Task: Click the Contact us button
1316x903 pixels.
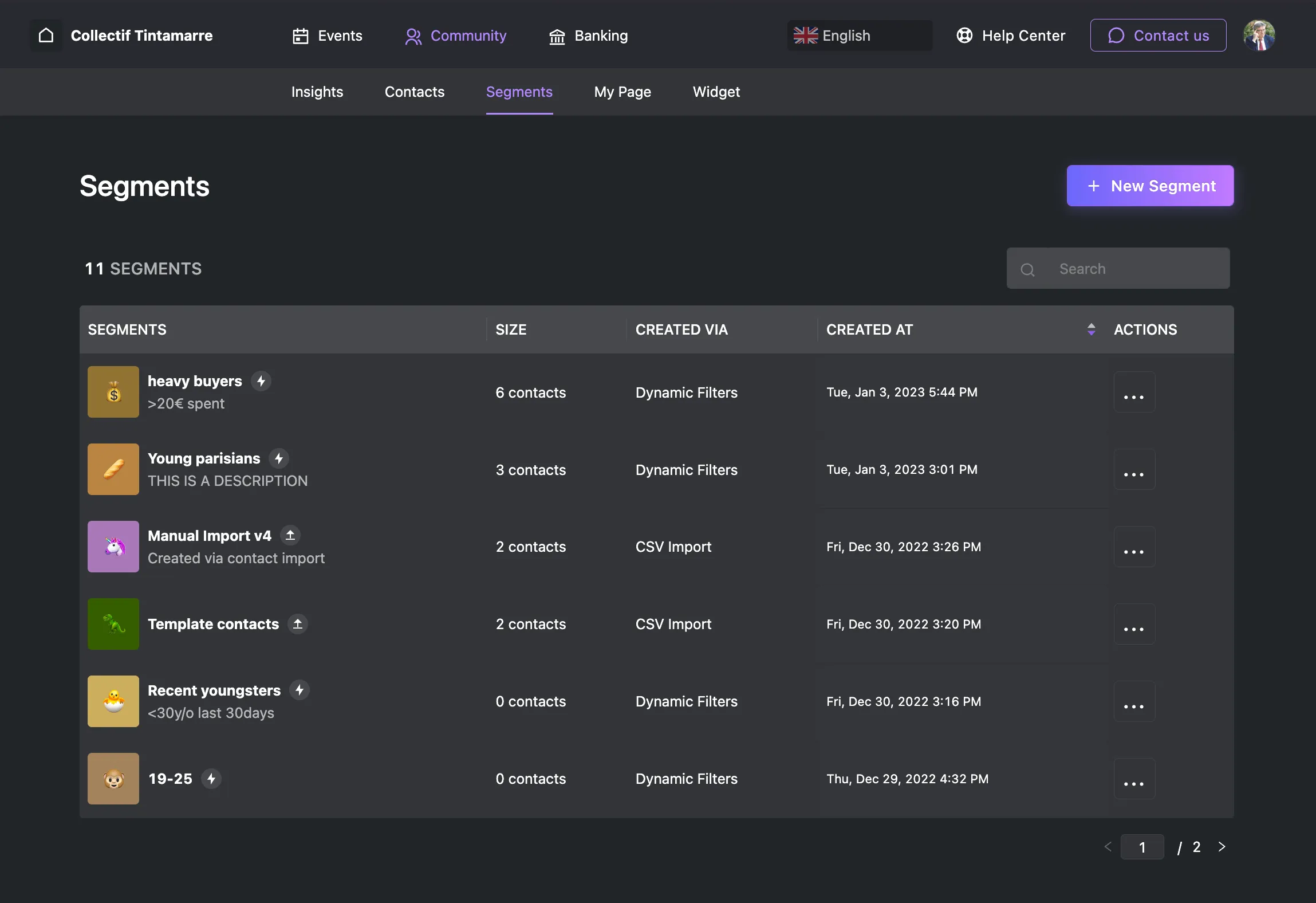Action: point(1158,36)
